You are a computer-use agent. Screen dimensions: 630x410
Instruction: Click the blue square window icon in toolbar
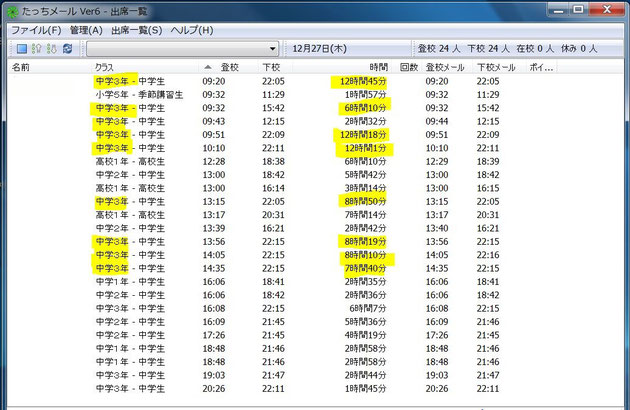pos(22,49)
